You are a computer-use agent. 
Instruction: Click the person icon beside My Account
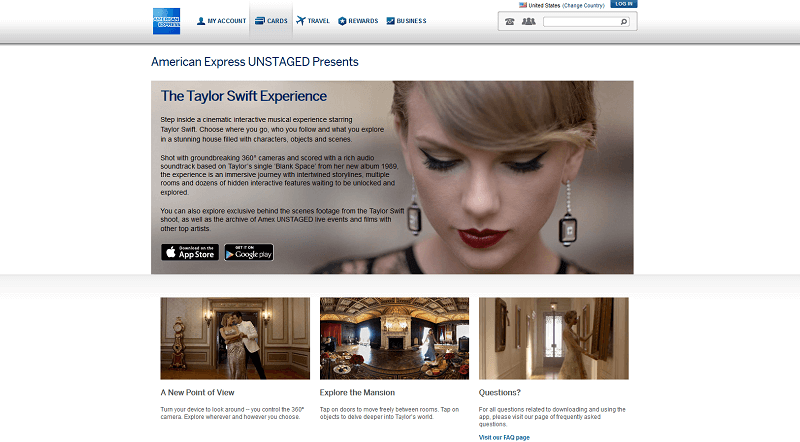201,21
